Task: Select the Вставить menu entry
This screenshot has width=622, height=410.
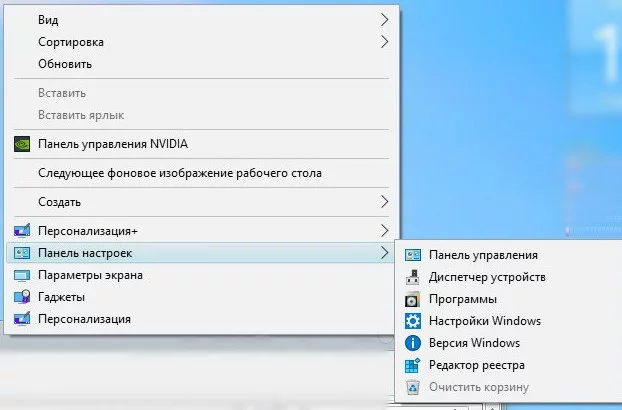Action: pyautogui.click(x=201, y=93)
